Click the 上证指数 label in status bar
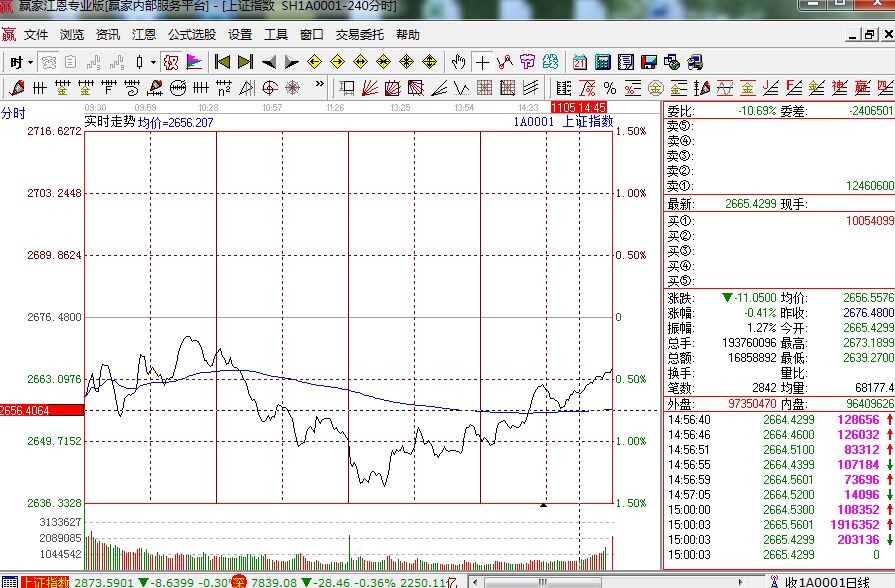 (45, 581)
